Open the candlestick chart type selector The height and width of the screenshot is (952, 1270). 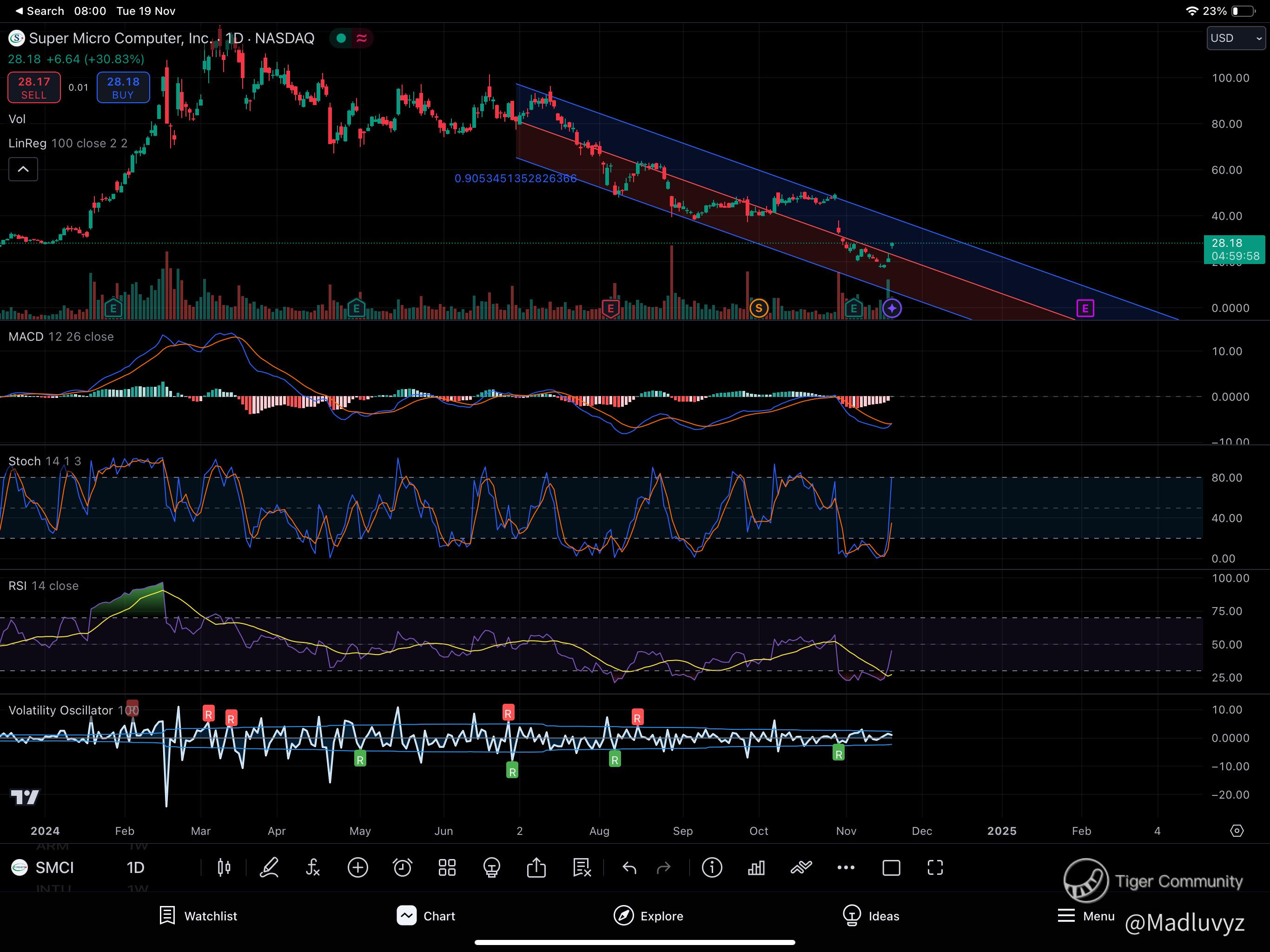tap(224, 867)
